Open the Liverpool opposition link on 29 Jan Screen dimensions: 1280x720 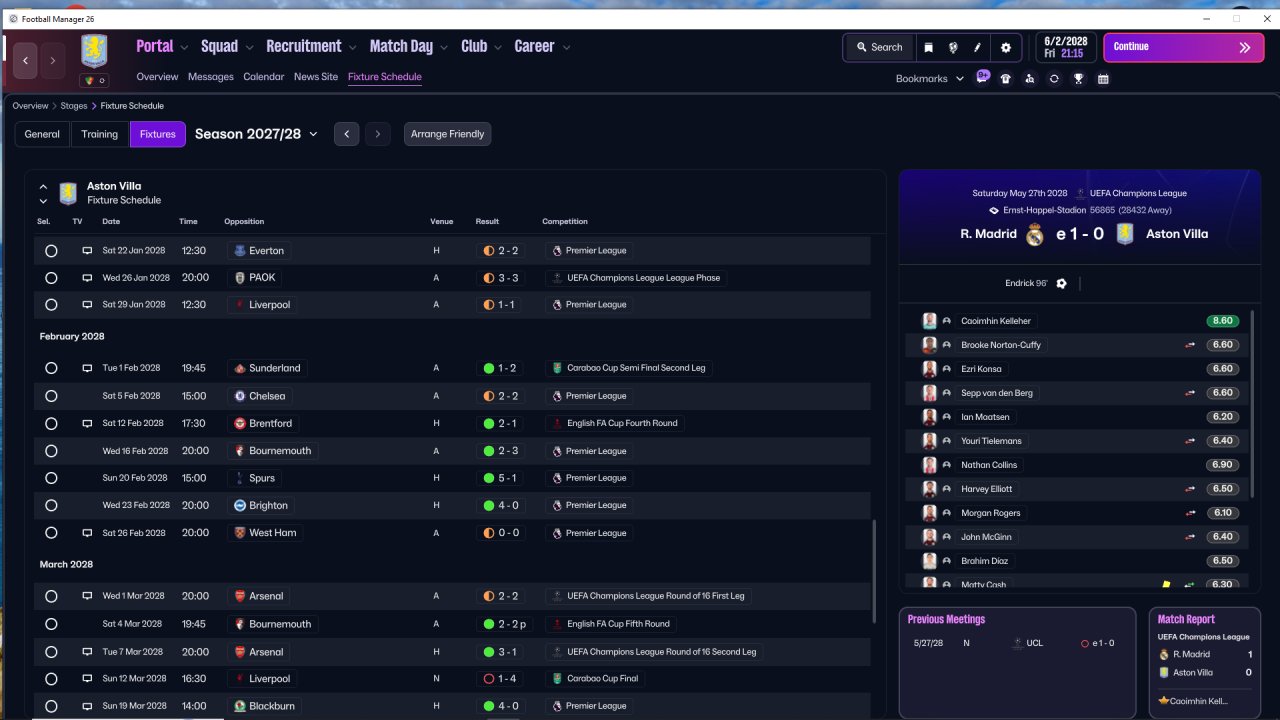[261, 305]
